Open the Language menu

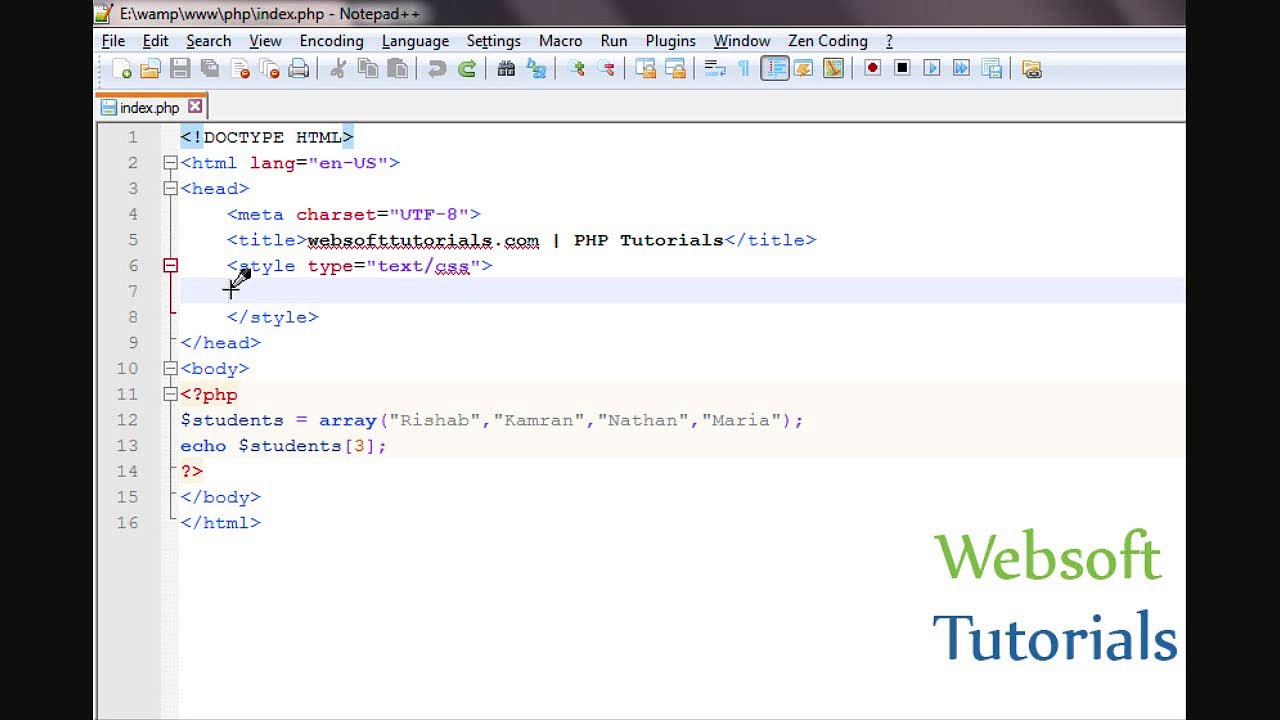click(x=415, y=41)
